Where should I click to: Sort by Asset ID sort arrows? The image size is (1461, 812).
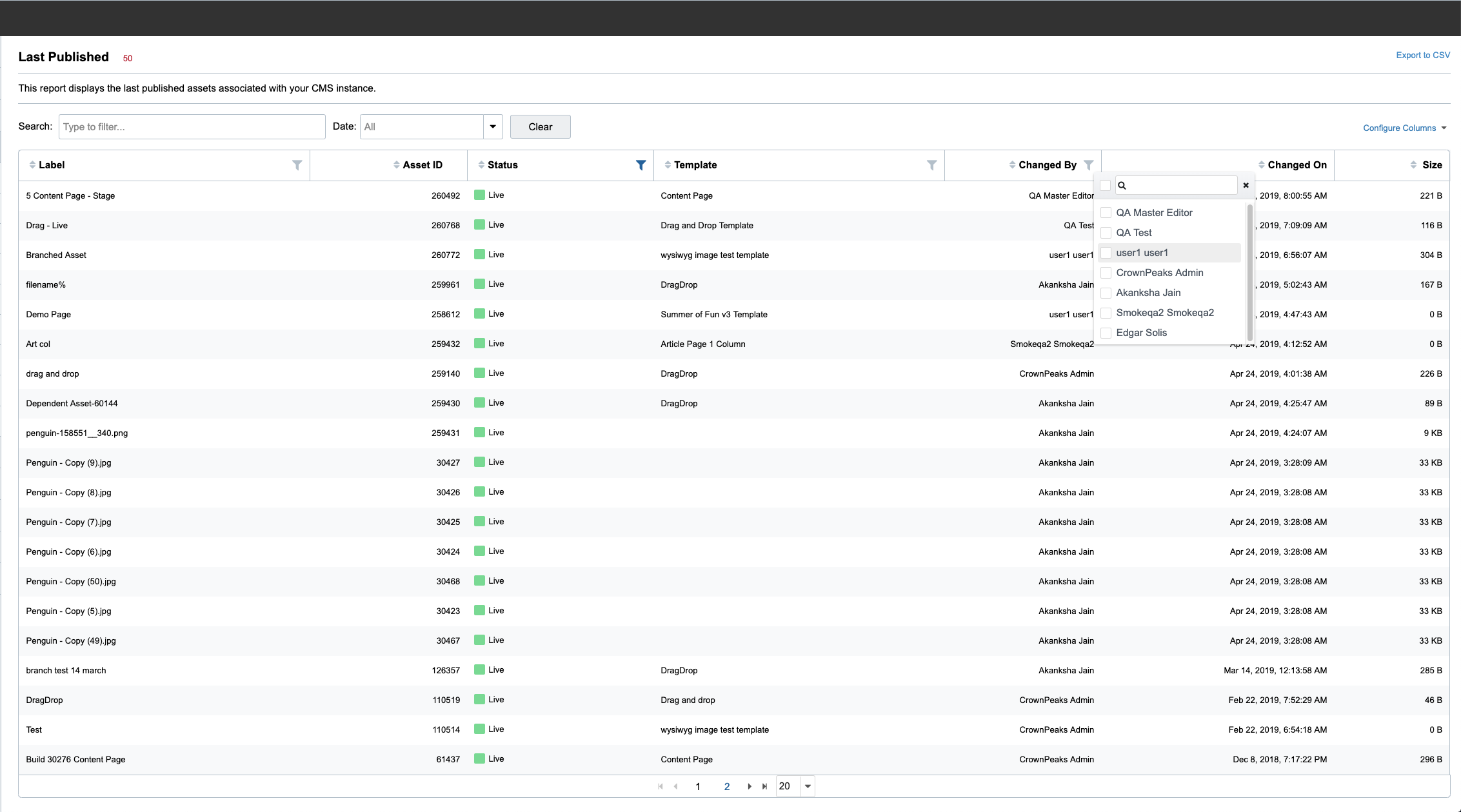click(396, 165)
